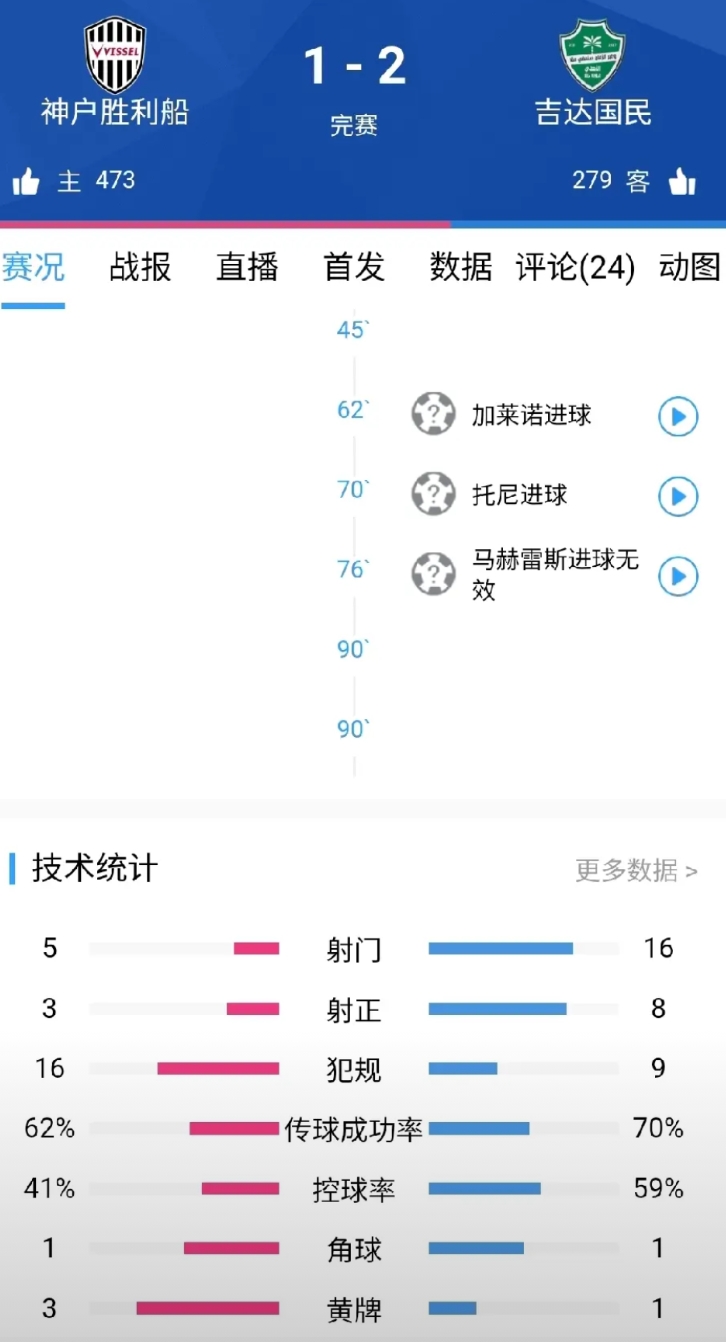The image size is (726, 1342).
Task: Play the video replay for 加莱诺进球
Action: click(x=677, y=415)
